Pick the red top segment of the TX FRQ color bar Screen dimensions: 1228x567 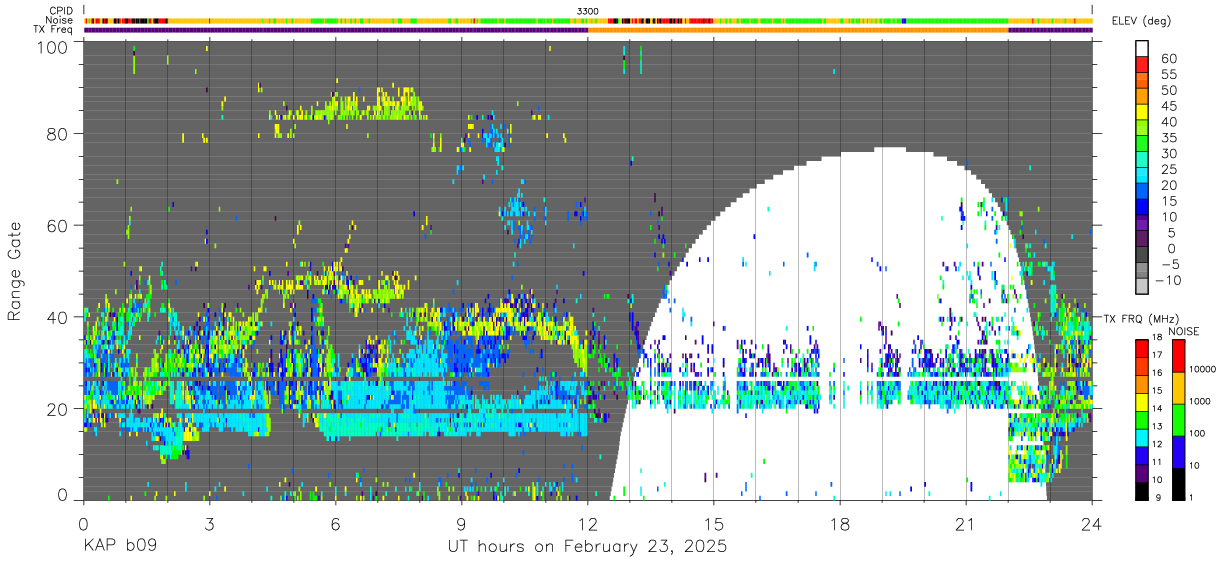pyautogui.click(x=1142, y=348)
